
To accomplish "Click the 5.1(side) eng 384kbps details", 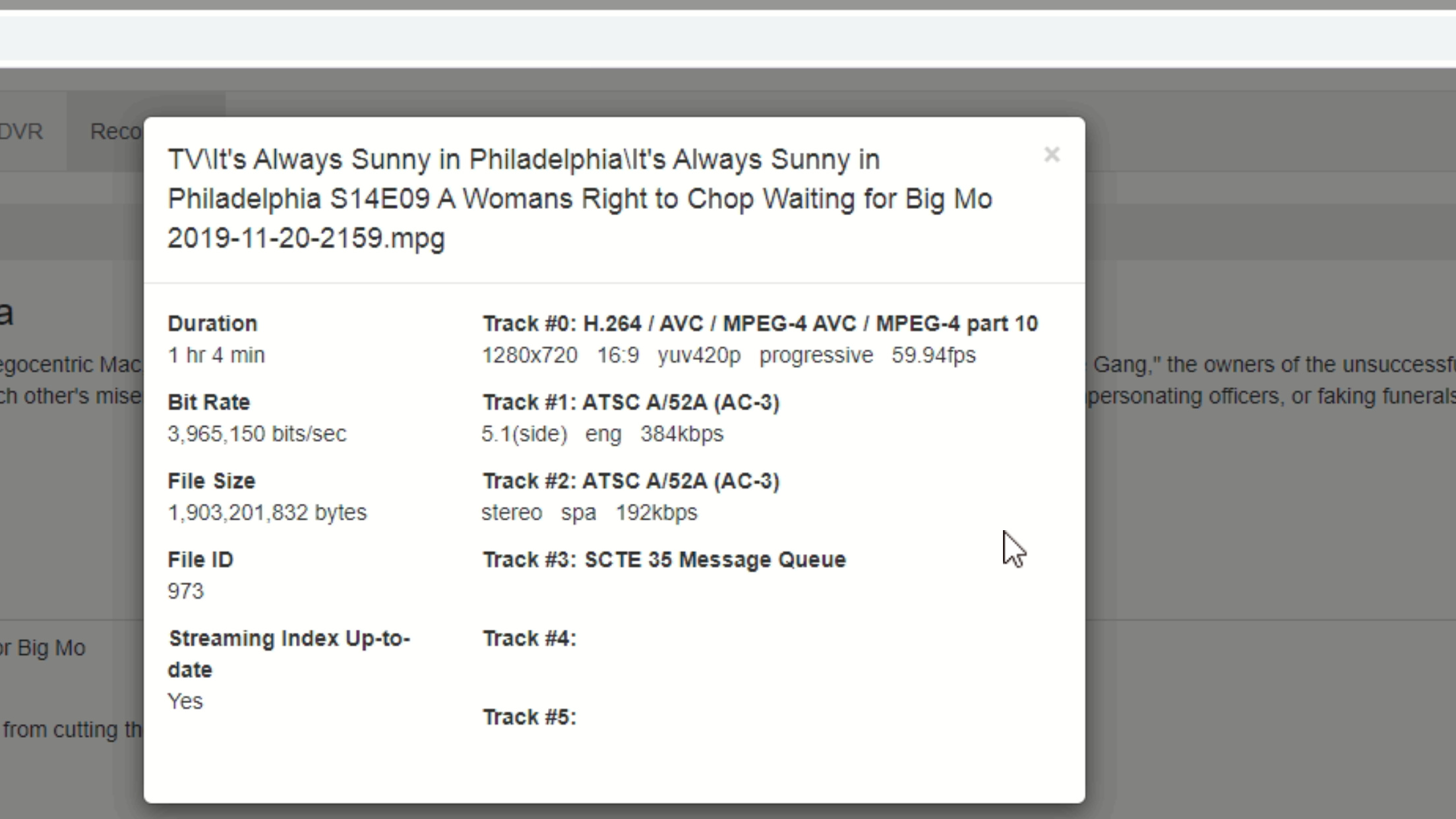I will click(602, 434).
